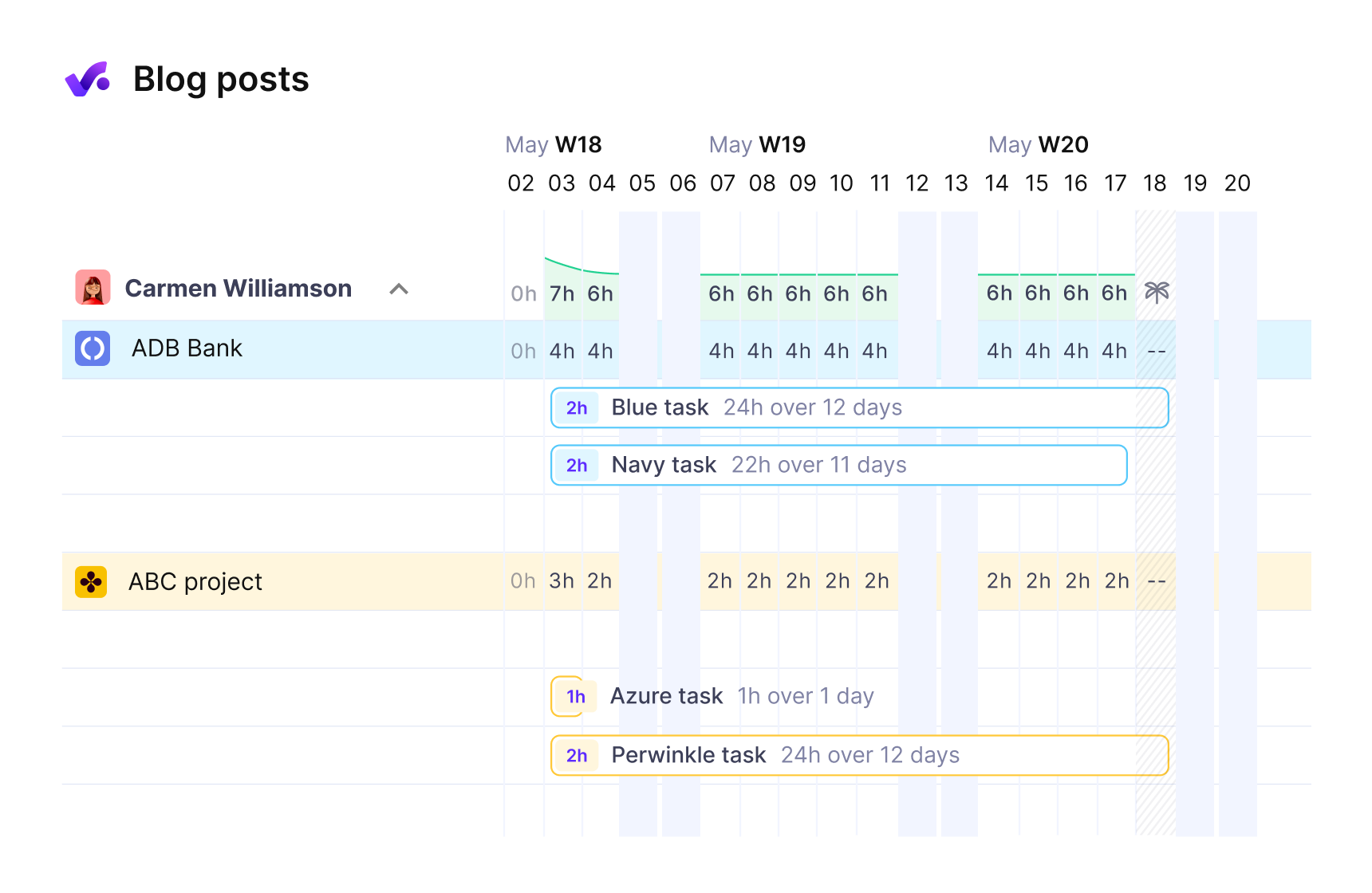Jump to the May W19 week header
Image resolution: width=1372 pixels, height=893 pixels.
click(x=757, y=145)
